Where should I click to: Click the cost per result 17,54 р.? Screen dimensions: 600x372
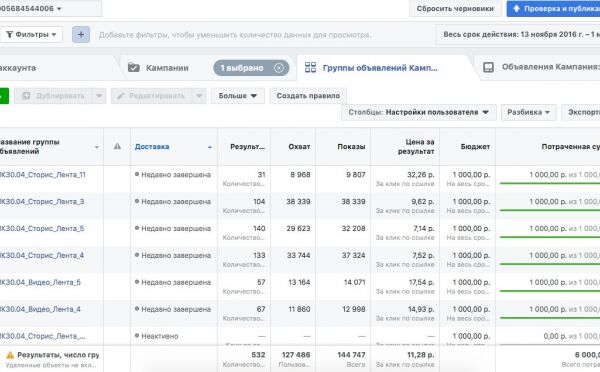tap(421, 282)
